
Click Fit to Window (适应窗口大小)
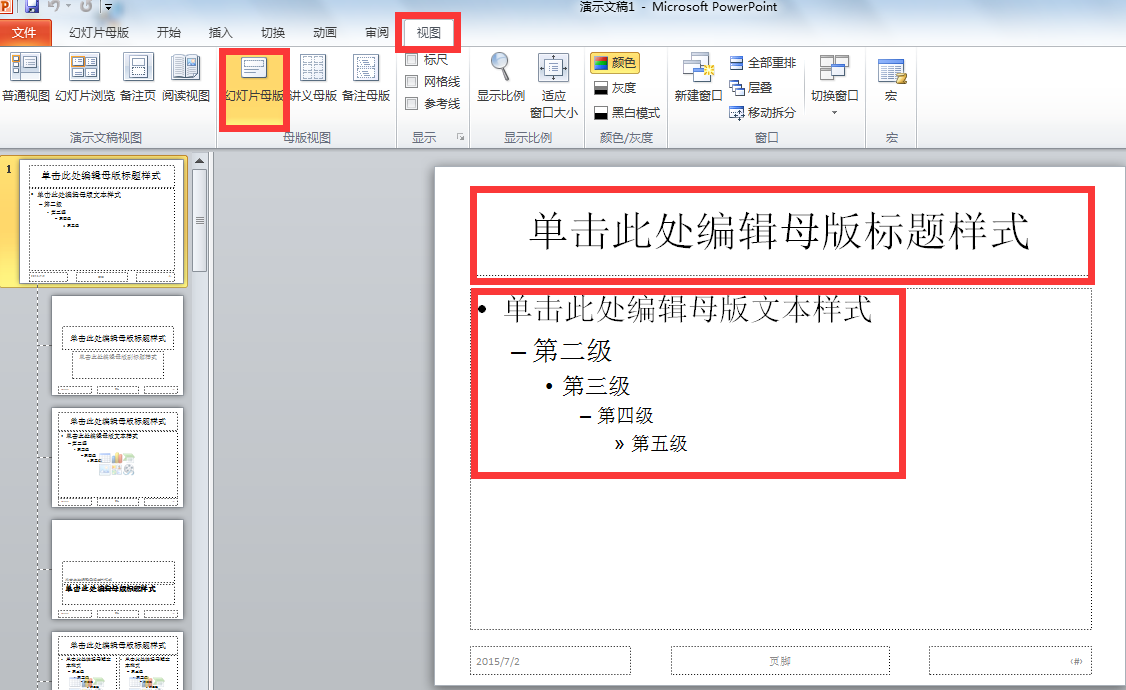point(553,85)
